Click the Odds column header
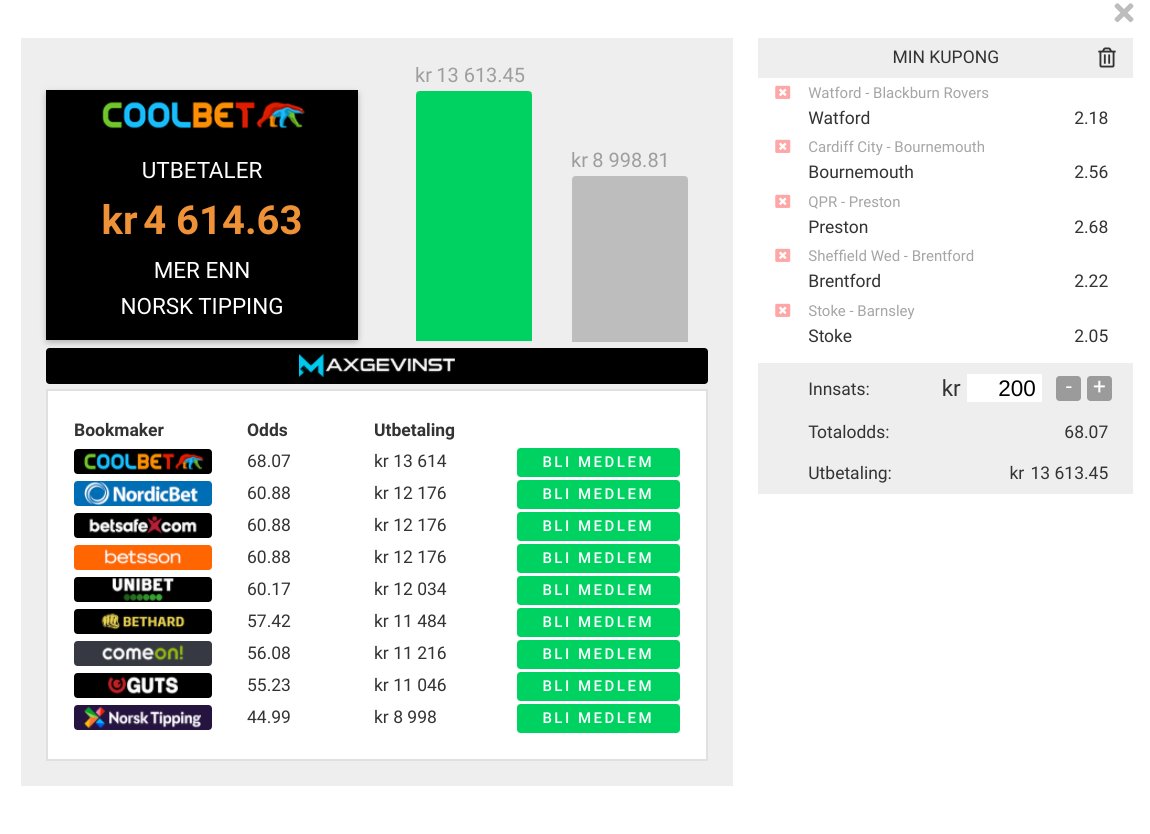1150x834 pixels. coord(267,430)
